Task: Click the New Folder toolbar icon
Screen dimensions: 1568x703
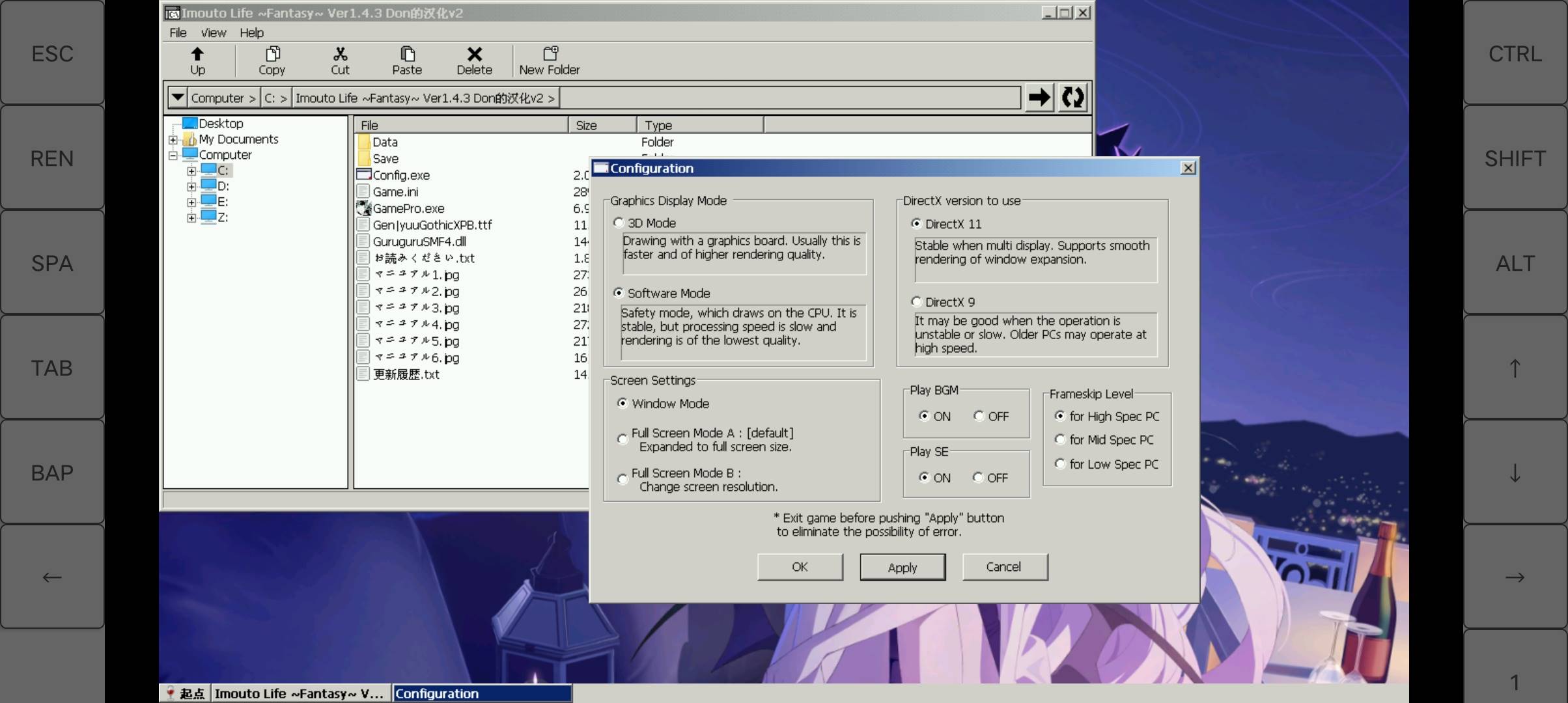Action: click(549, 59)
